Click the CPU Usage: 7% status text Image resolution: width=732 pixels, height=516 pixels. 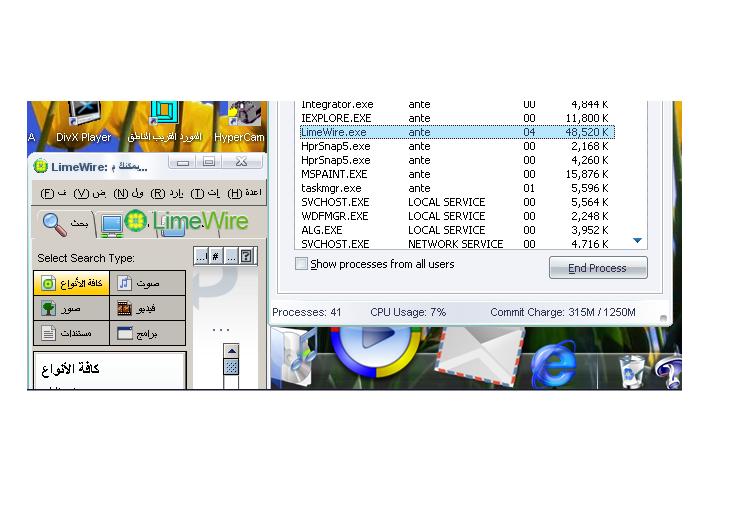408,312
